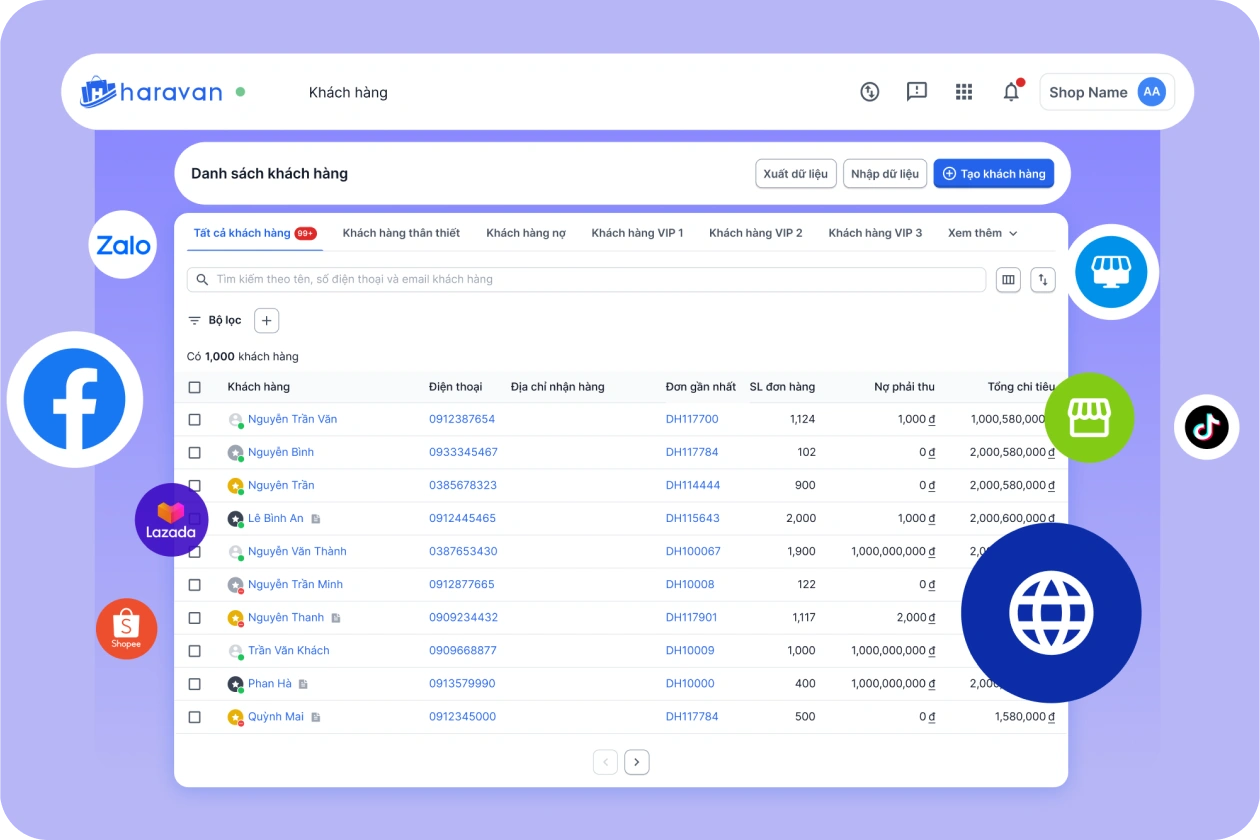Click the sort order arrows icon
Viewport: 1260px width, 840px height.
click(1043, 280)
